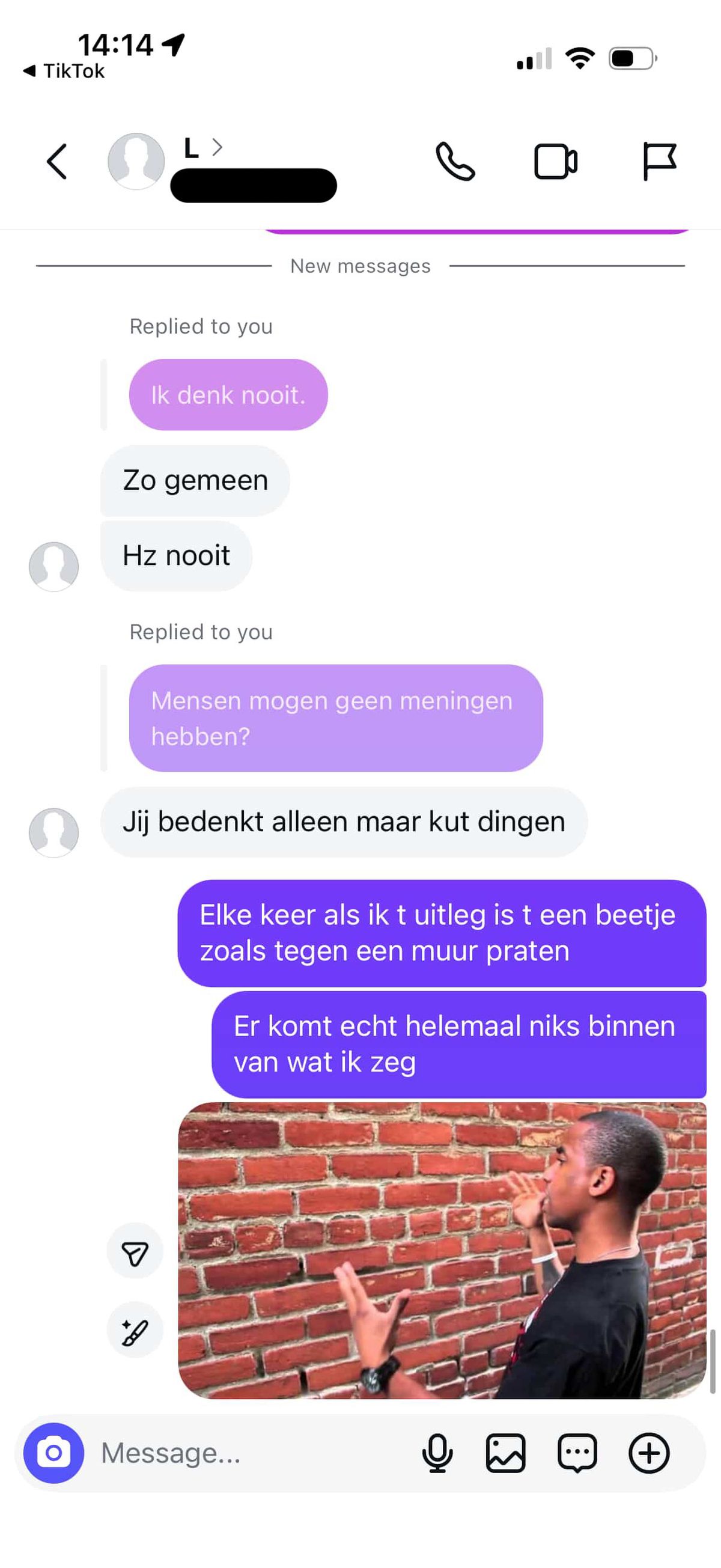Tap sender avatar beside "Hz nooit"
721x1568 pixels.
53,566
